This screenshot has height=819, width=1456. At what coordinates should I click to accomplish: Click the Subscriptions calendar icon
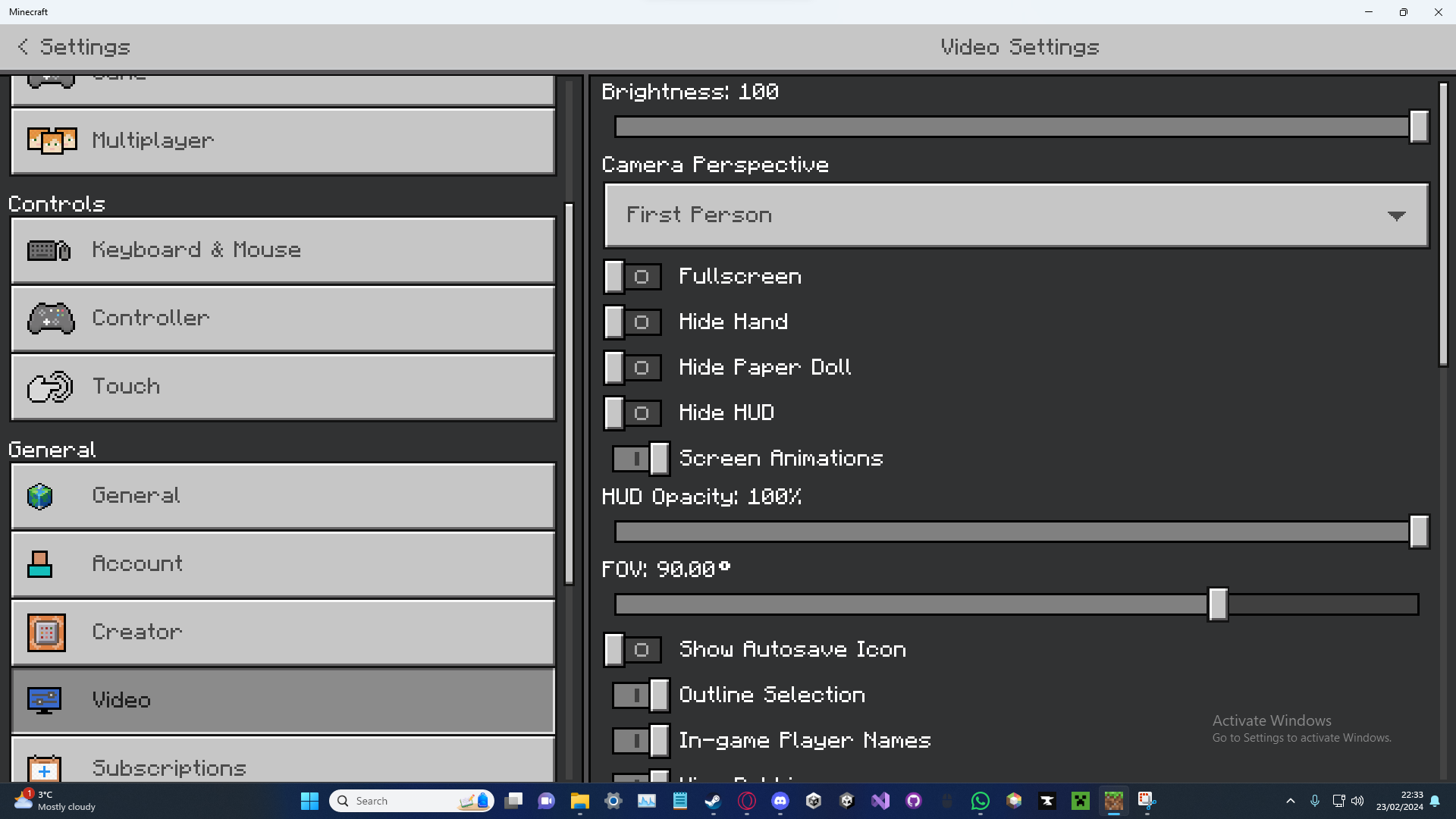(x=44, y=767)
